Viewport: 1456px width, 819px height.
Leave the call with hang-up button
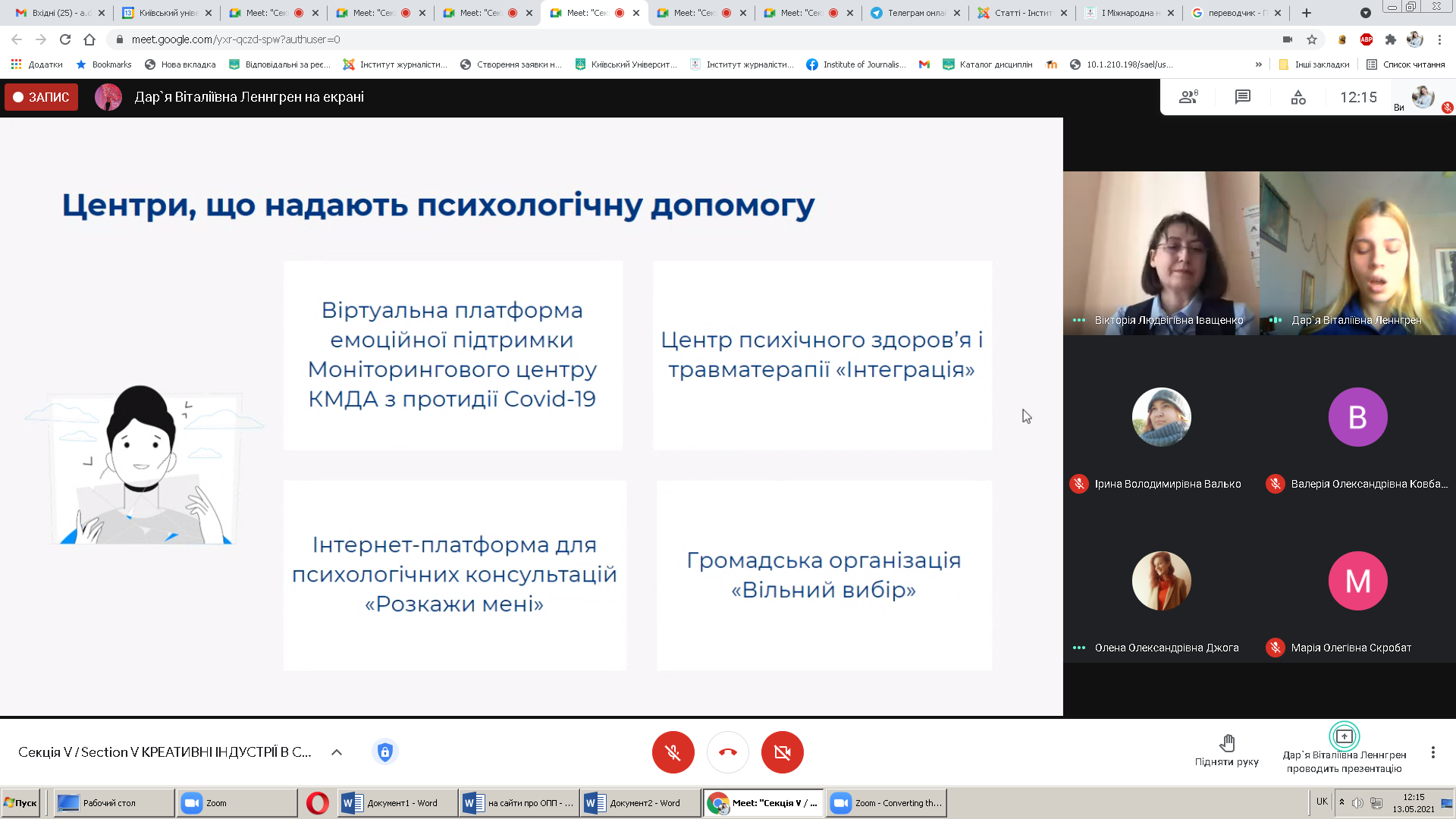pyautogui.click(x=727, y=752)
